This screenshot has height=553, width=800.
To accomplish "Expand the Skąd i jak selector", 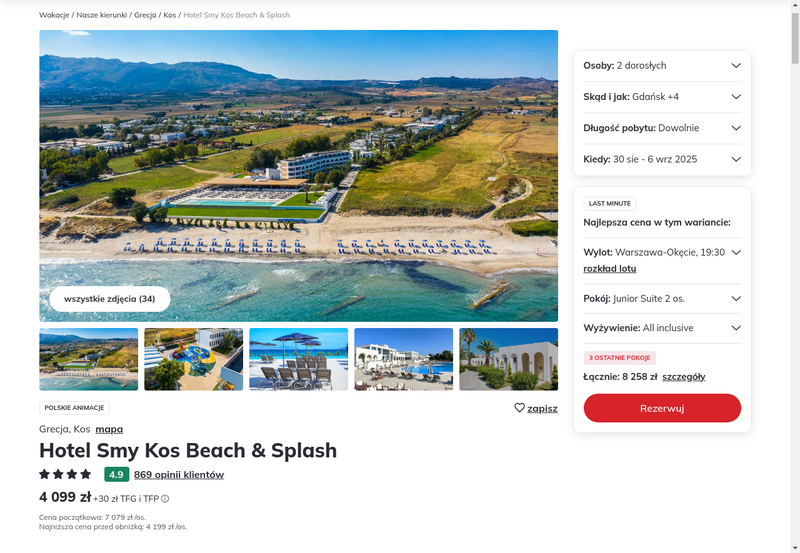I will point(662,97).
